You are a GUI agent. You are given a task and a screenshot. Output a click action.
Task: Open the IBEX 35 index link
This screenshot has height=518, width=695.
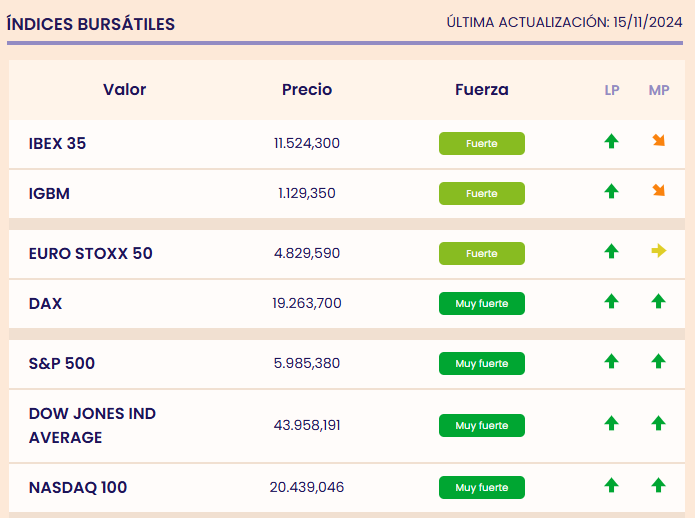coord(57,143)
